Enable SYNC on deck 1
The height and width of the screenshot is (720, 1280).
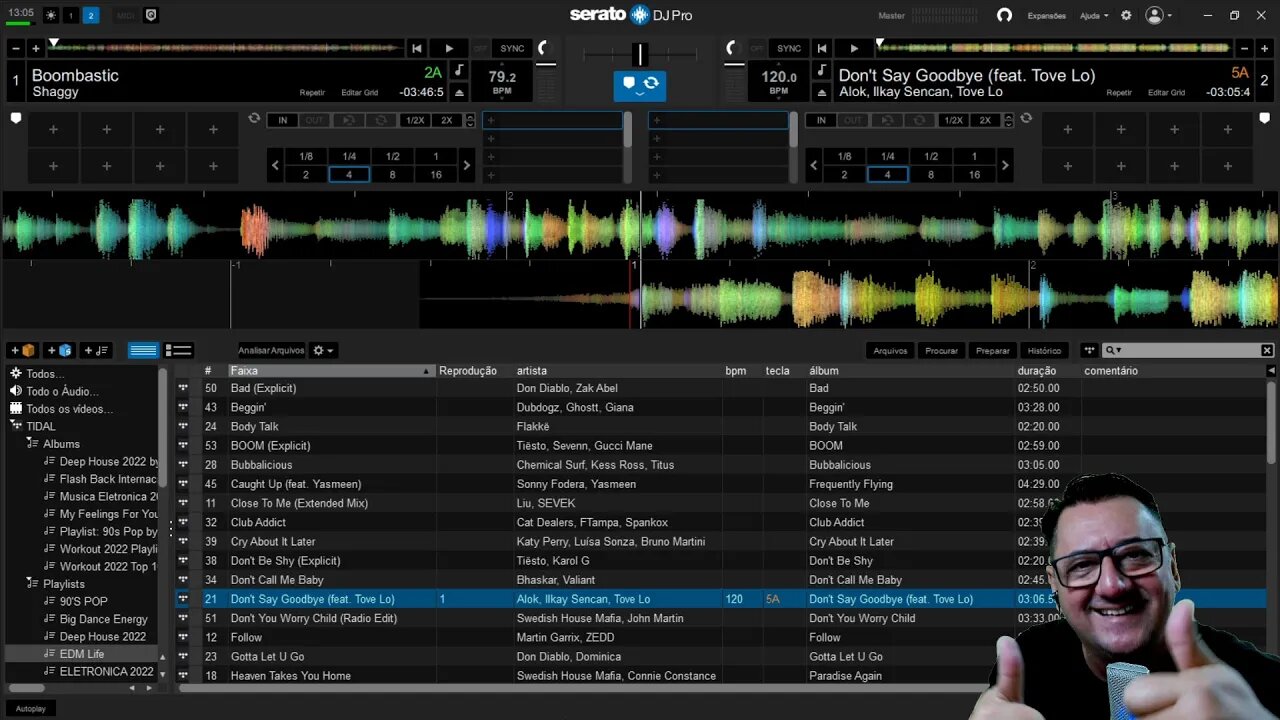[x=512, y=48]
